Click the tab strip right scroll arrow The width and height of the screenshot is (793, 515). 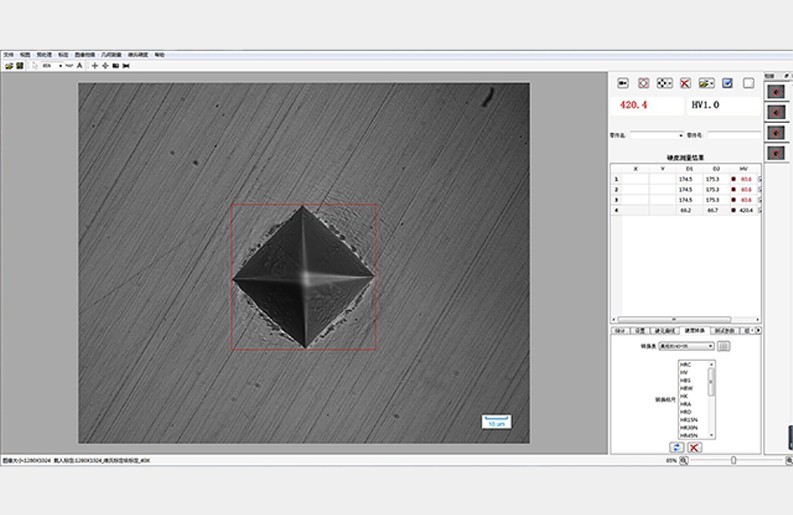pos(758,330)
